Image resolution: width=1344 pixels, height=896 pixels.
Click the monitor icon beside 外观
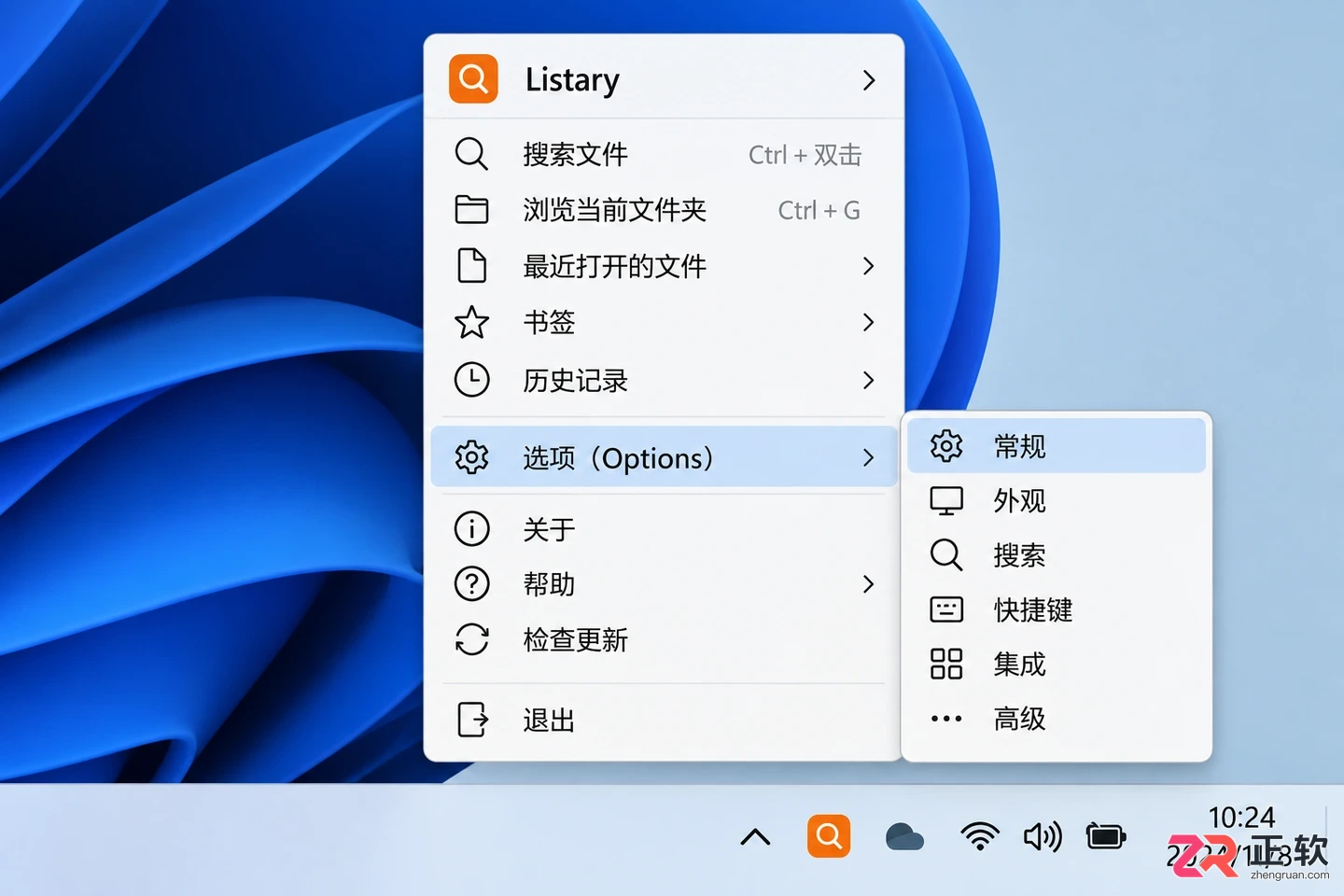point(946,500)
